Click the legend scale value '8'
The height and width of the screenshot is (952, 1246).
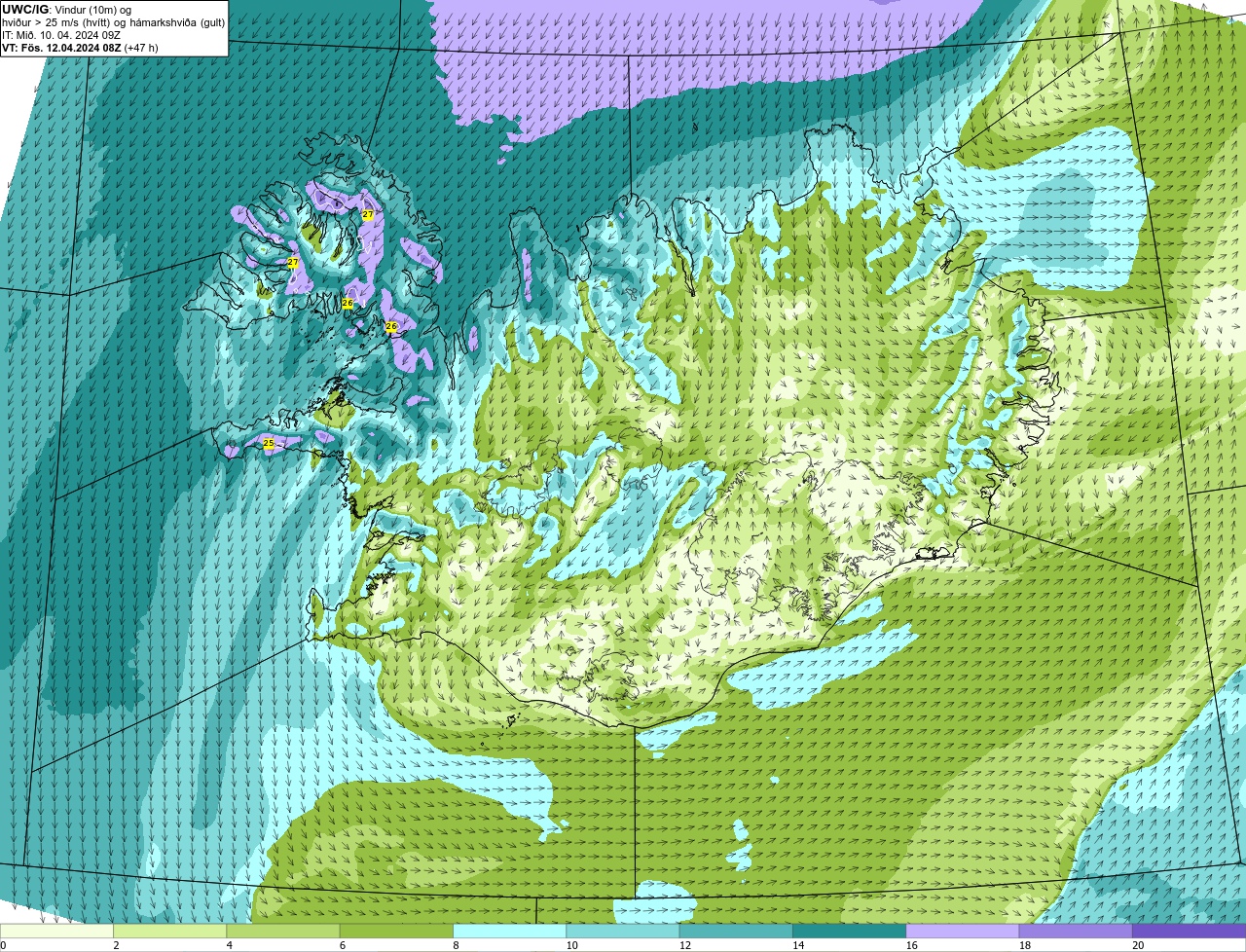coord(456,945)
